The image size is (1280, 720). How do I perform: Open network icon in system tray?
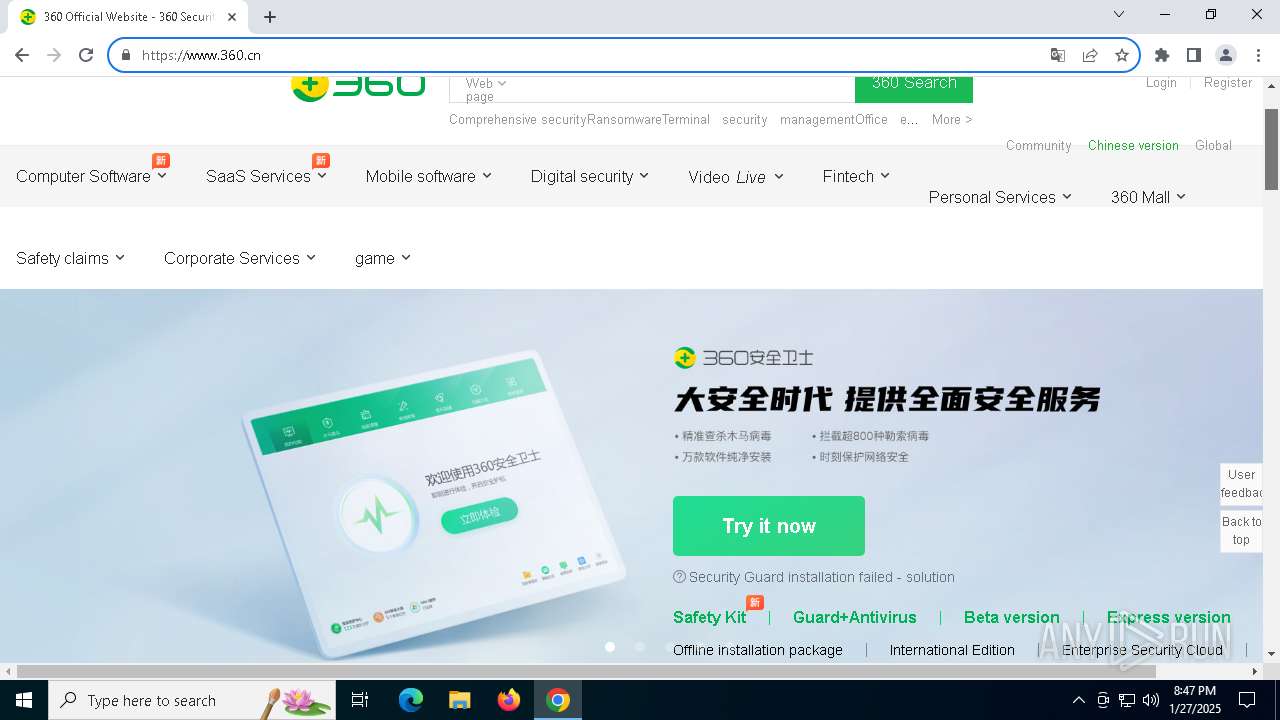tap(1127, 700)
